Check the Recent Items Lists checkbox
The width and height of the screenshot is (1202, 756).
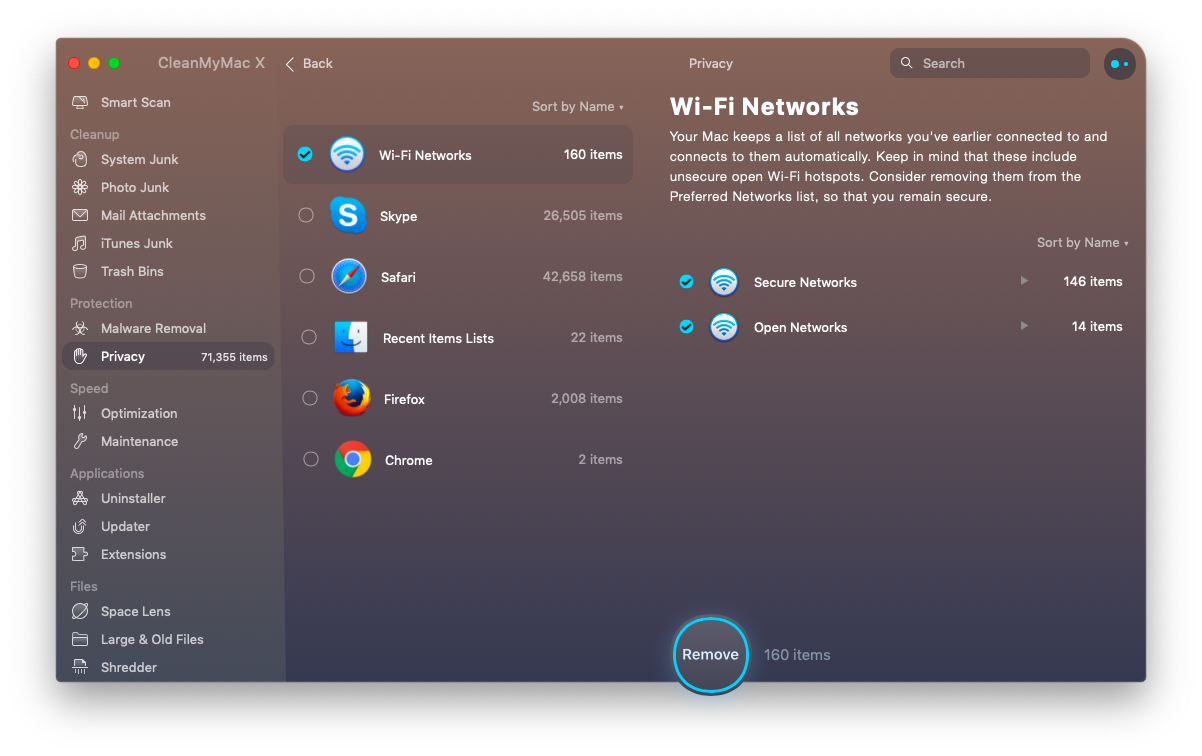[x=309, y=337]
